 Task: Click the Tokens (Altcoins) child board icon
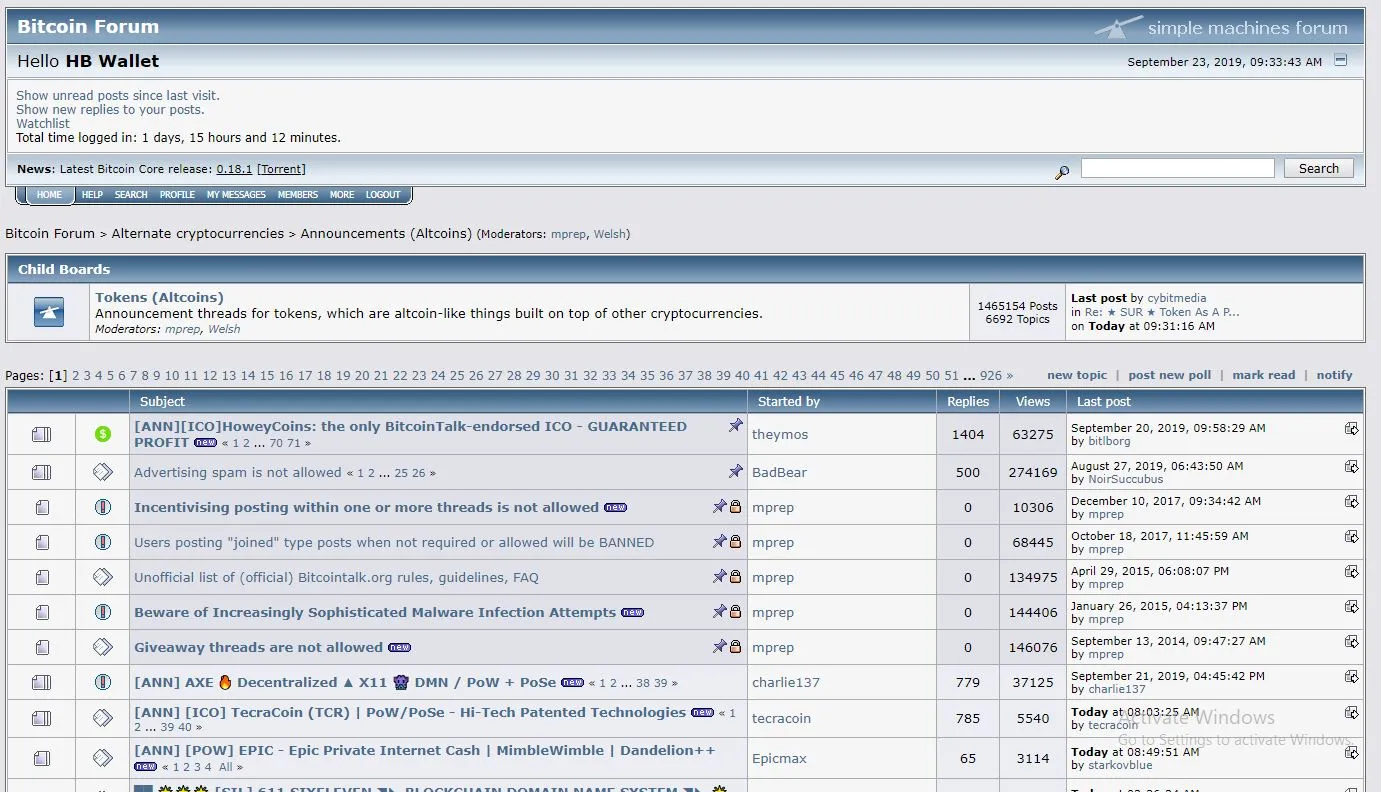pyautogui.click(x=47, y=312)
